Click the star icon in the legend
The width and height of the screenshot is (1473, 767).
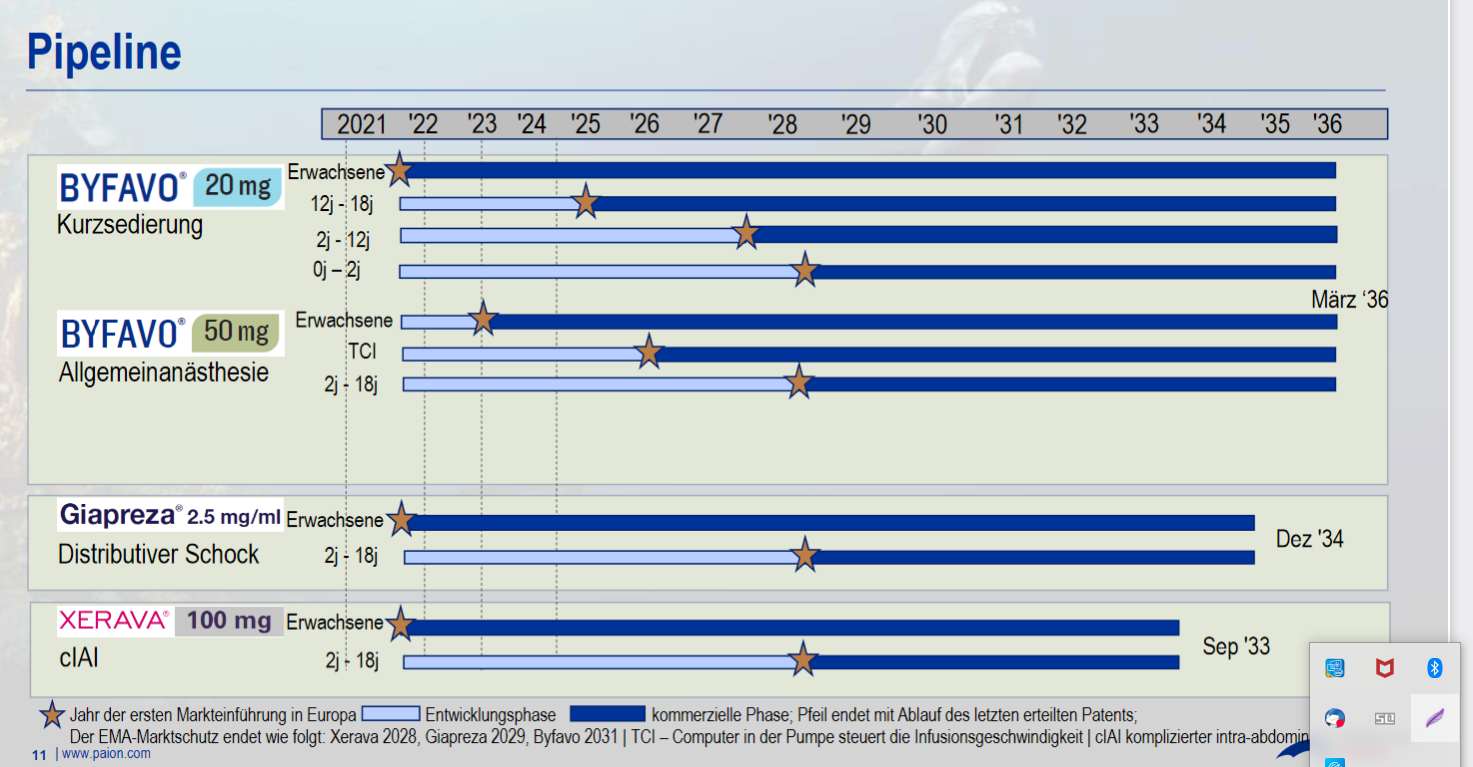click(52, 715)
